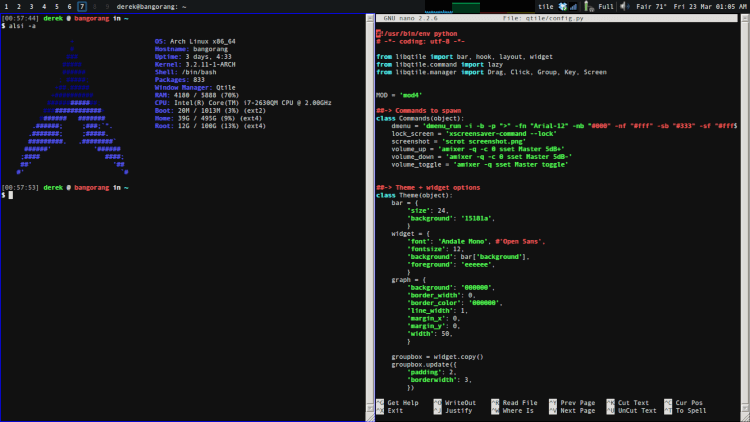Switch to workspace 5
This screenshot has height=422, width=750.
pyautogui.click(x=57, y=6)
